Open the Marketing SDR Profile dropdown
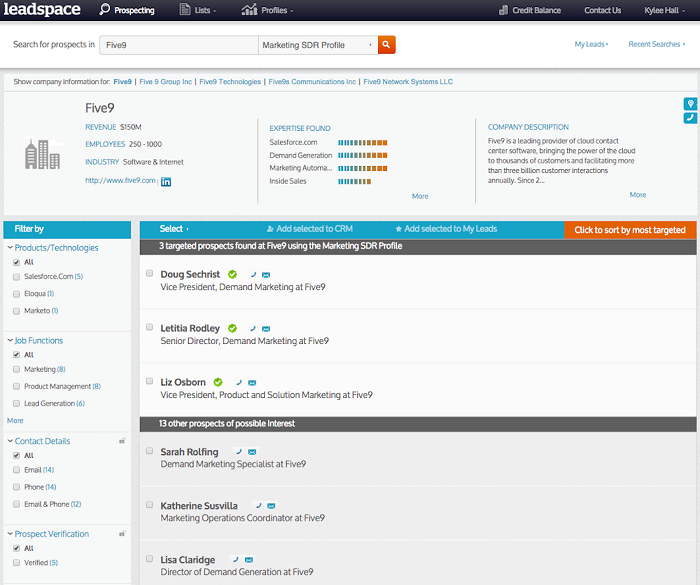This screenshot has height=585, width=700. 318,45
